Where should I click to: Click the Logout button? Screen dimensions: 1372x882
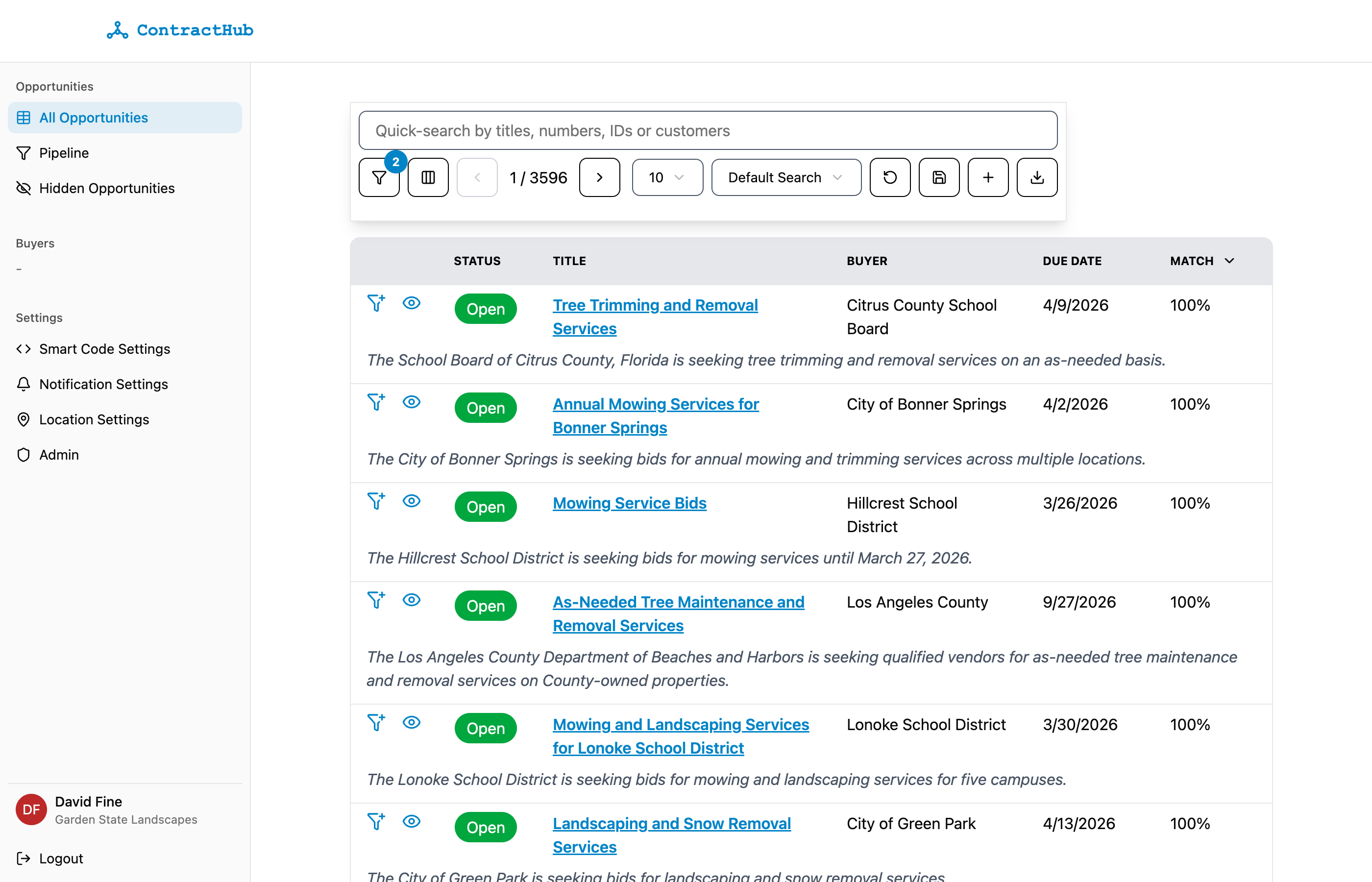[61, 858]
